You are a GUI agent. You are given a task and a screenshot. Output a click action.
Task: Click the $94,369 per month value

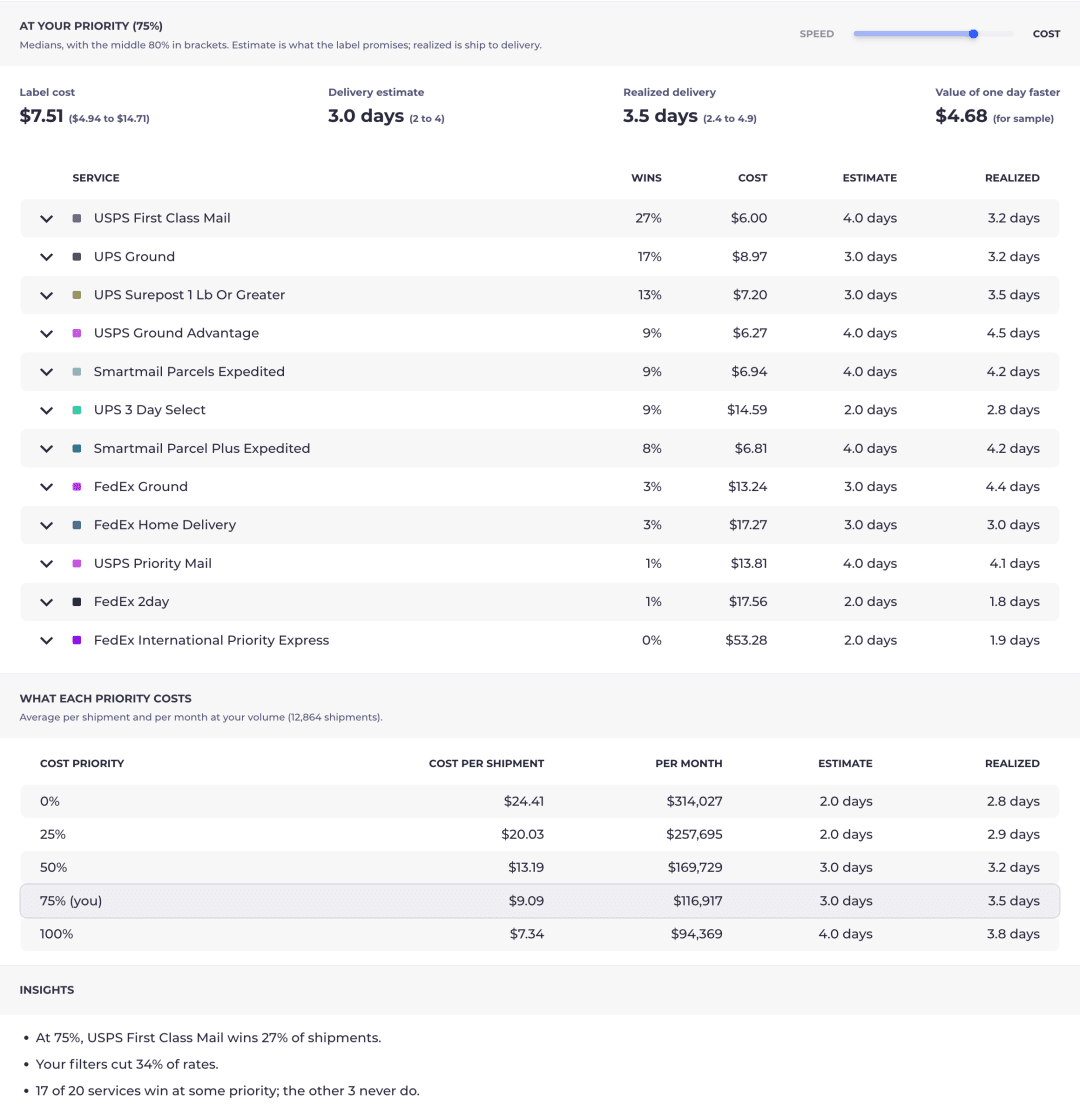(x=697, y=934)
